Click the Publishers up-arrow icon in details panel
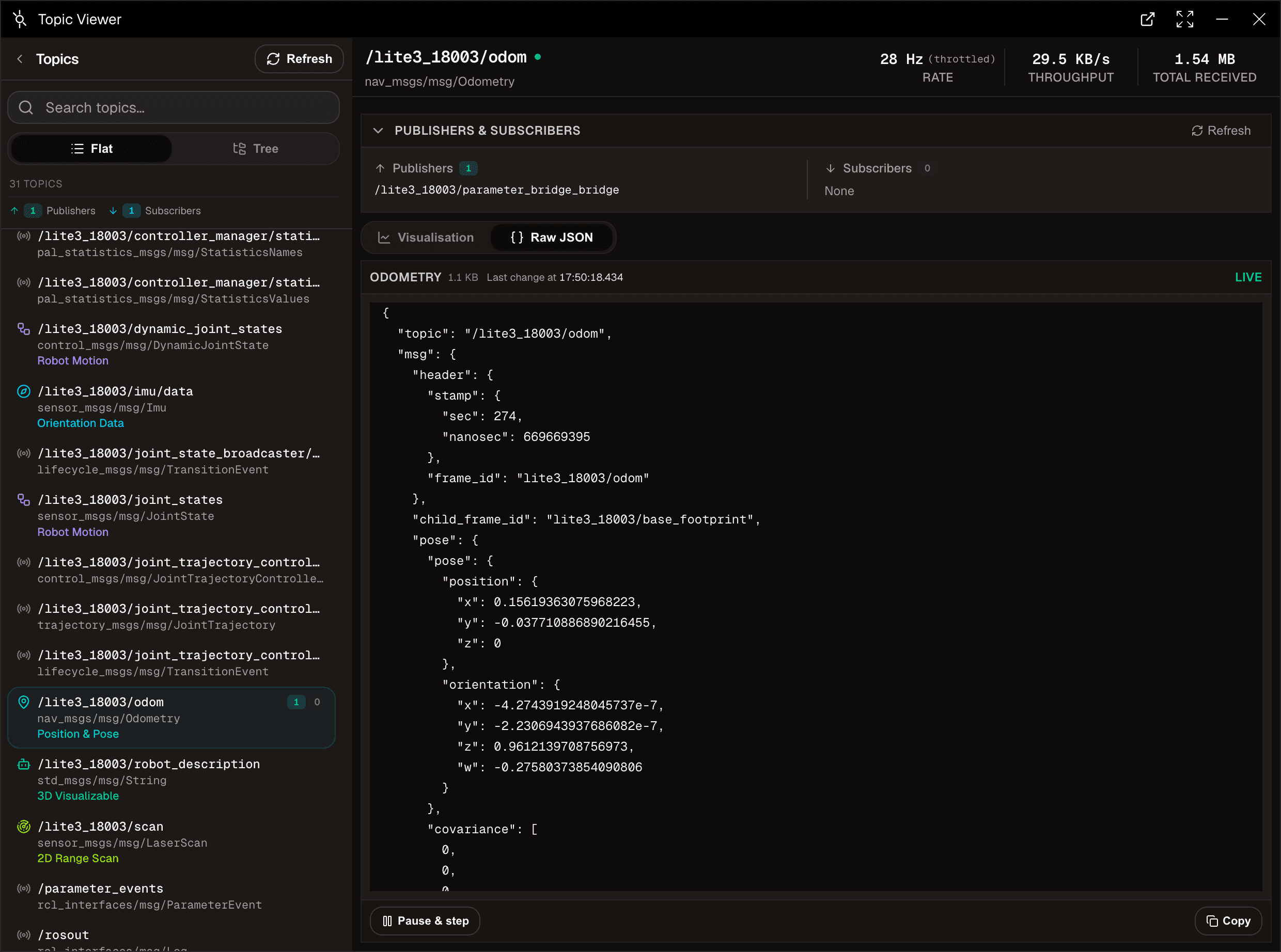This screenshot has height=952, width=1281. [380, 168]
